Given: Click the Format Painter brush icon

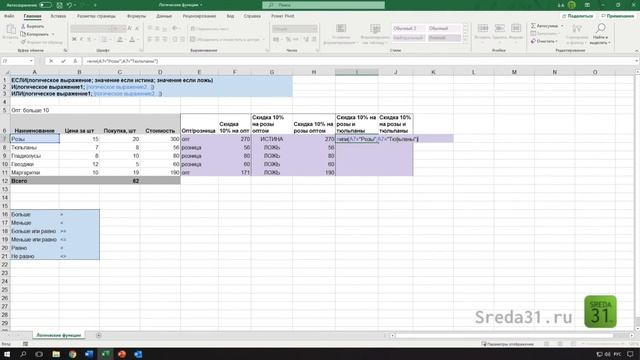Looking at the screenshot, I should pyautogui.click(x=23, y=42).
